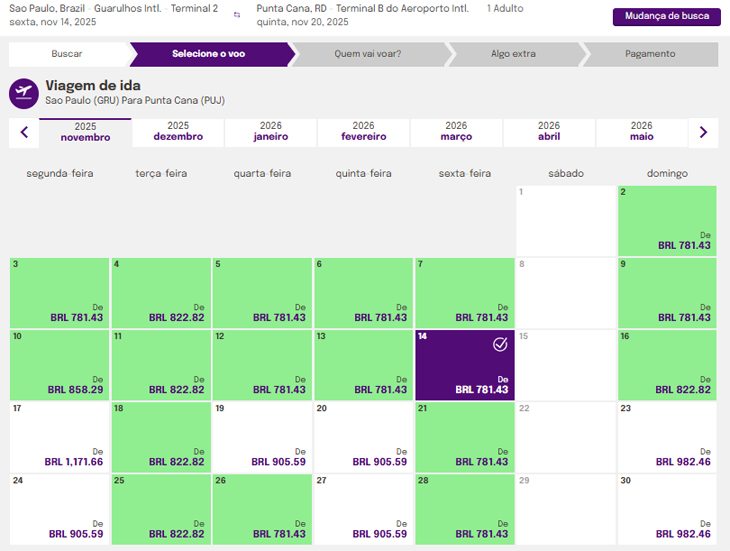Pick November 28 departure date
730x551 pixels.
pos(465,509)
